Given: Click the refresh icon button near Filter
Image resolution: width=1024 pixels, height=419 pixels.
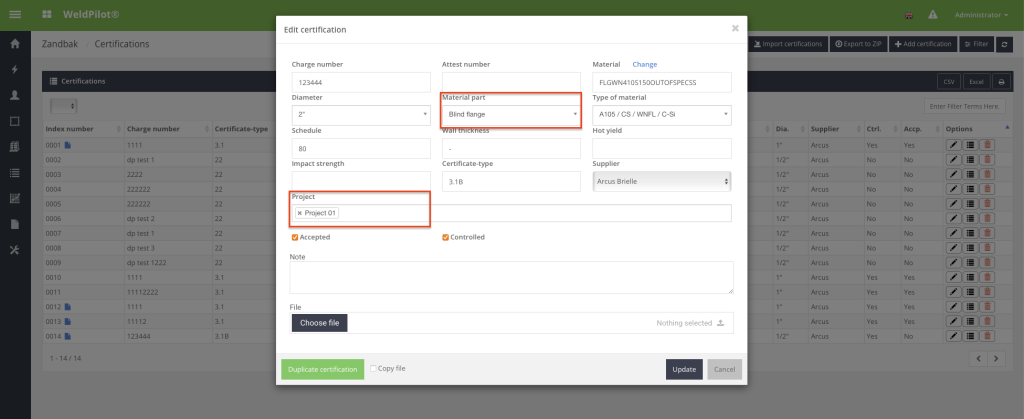Looking at the screenshot, I should (x=1003, y=44).
